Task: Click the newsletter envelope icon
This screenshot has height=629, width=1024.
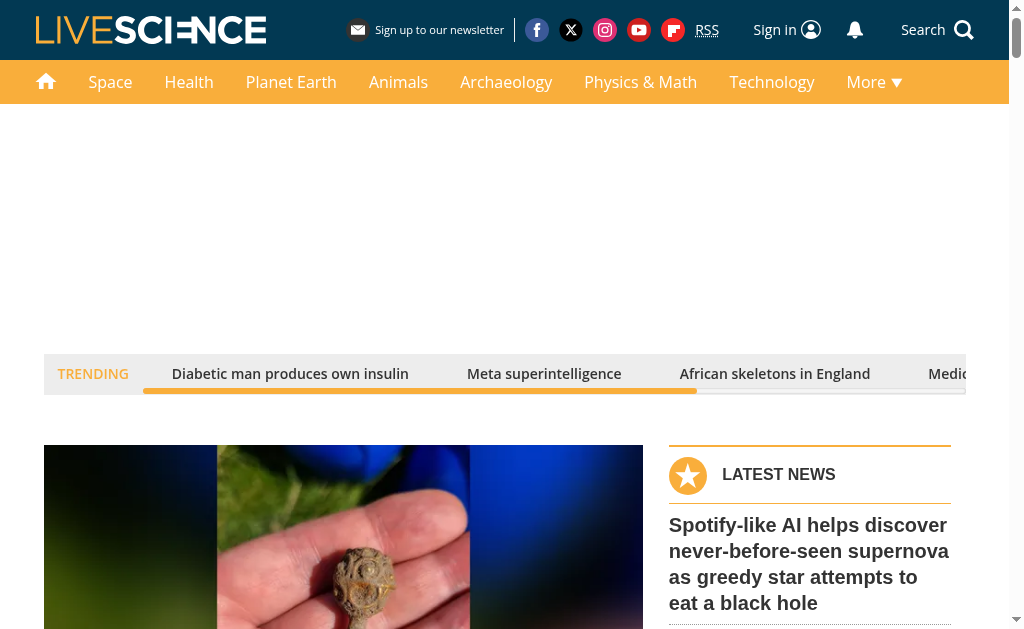Action: 357,30
